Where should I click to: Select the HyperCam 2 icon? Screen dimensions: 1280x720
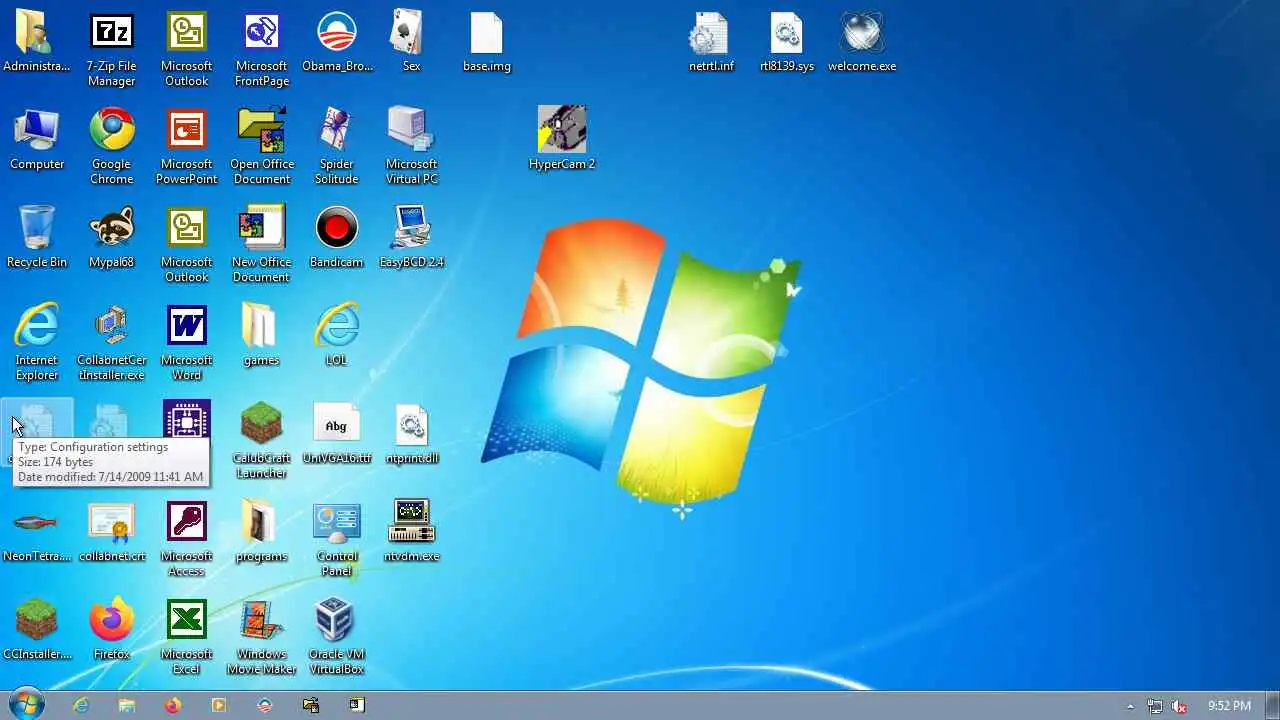coord(562,138)
